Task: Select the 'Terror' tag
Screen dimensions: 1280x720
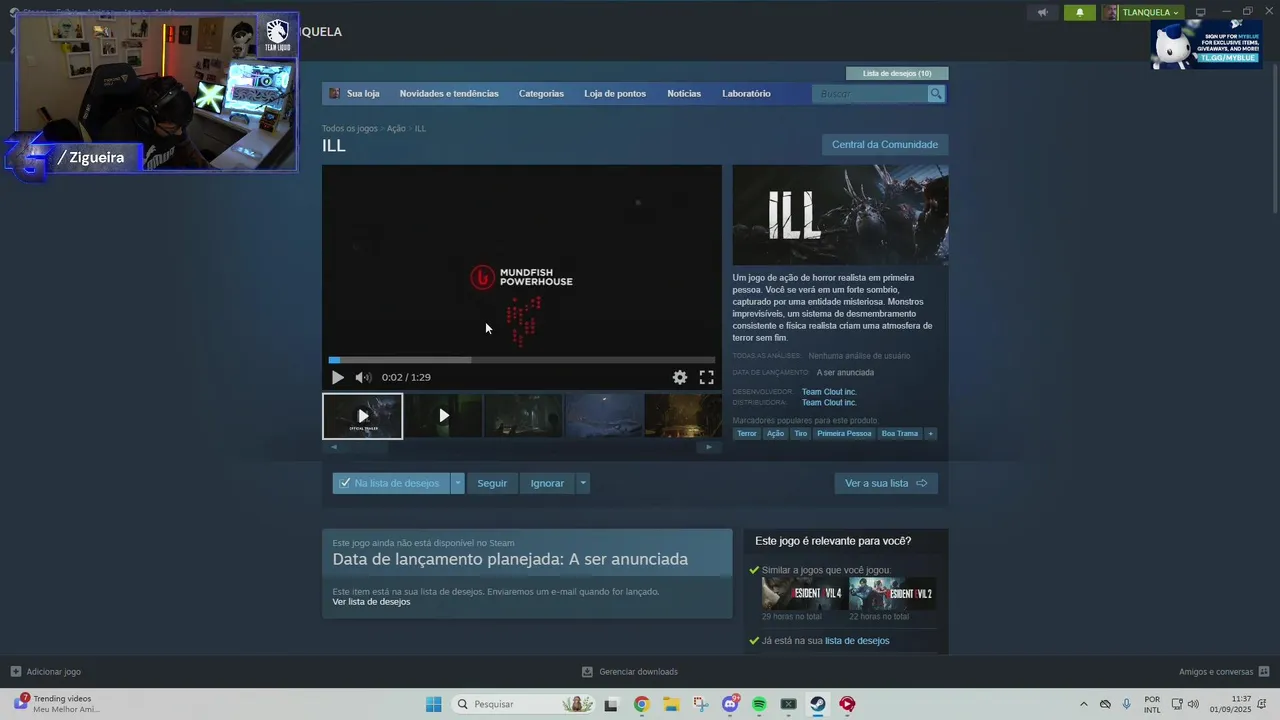Action: click(747, 434)
